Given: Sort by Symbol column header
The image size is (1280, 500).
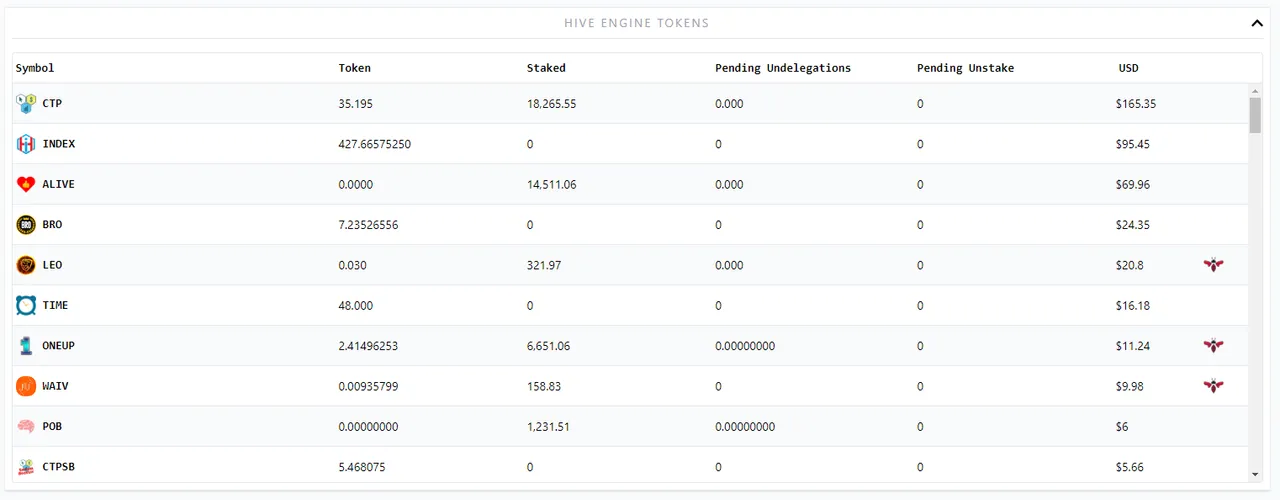Looking at the screenshot, I should tap(35, 68).
